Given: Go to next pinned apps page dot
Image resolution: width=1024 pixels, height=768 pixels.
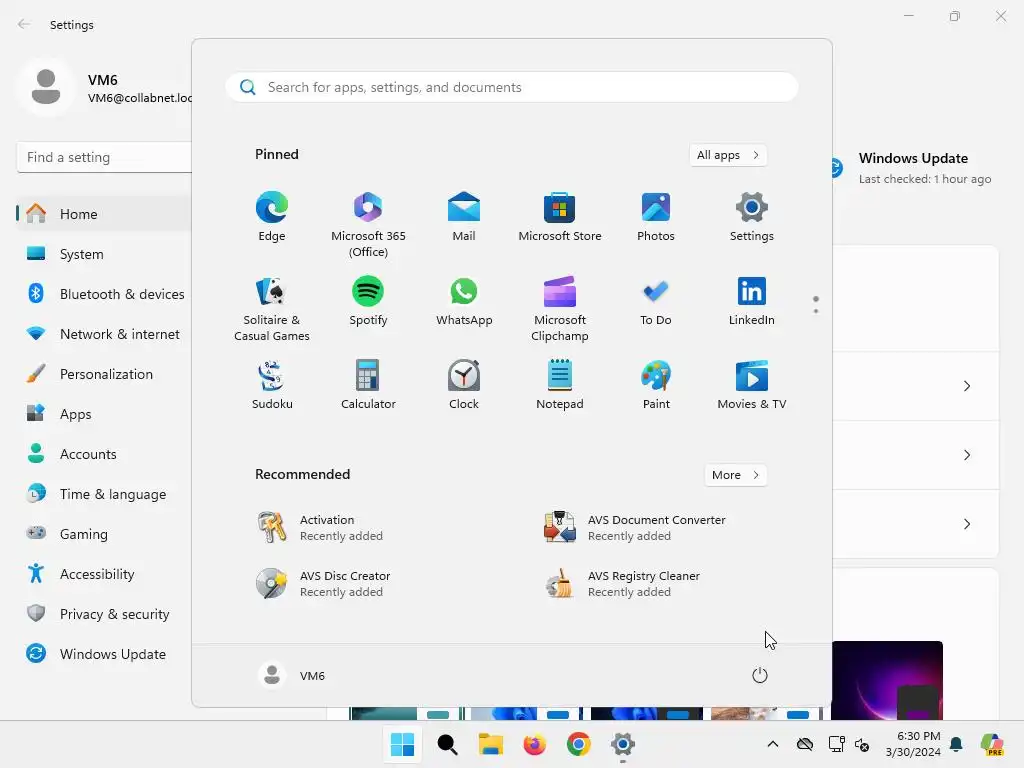Looking at the screenshot, I should pyautogui.click(x=816, y=311).
